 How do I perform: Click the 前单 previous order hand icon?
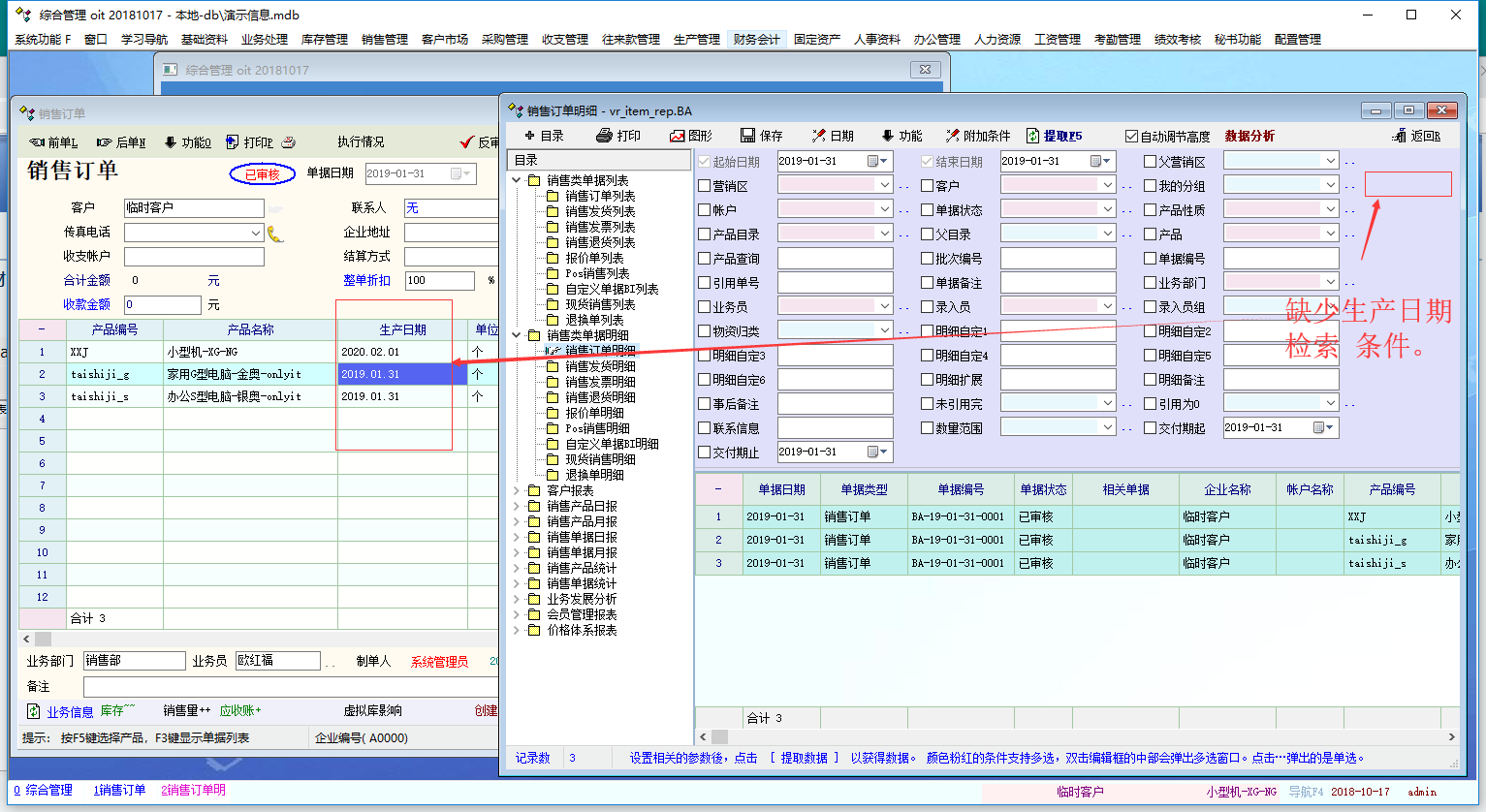[x=37, y=142]
